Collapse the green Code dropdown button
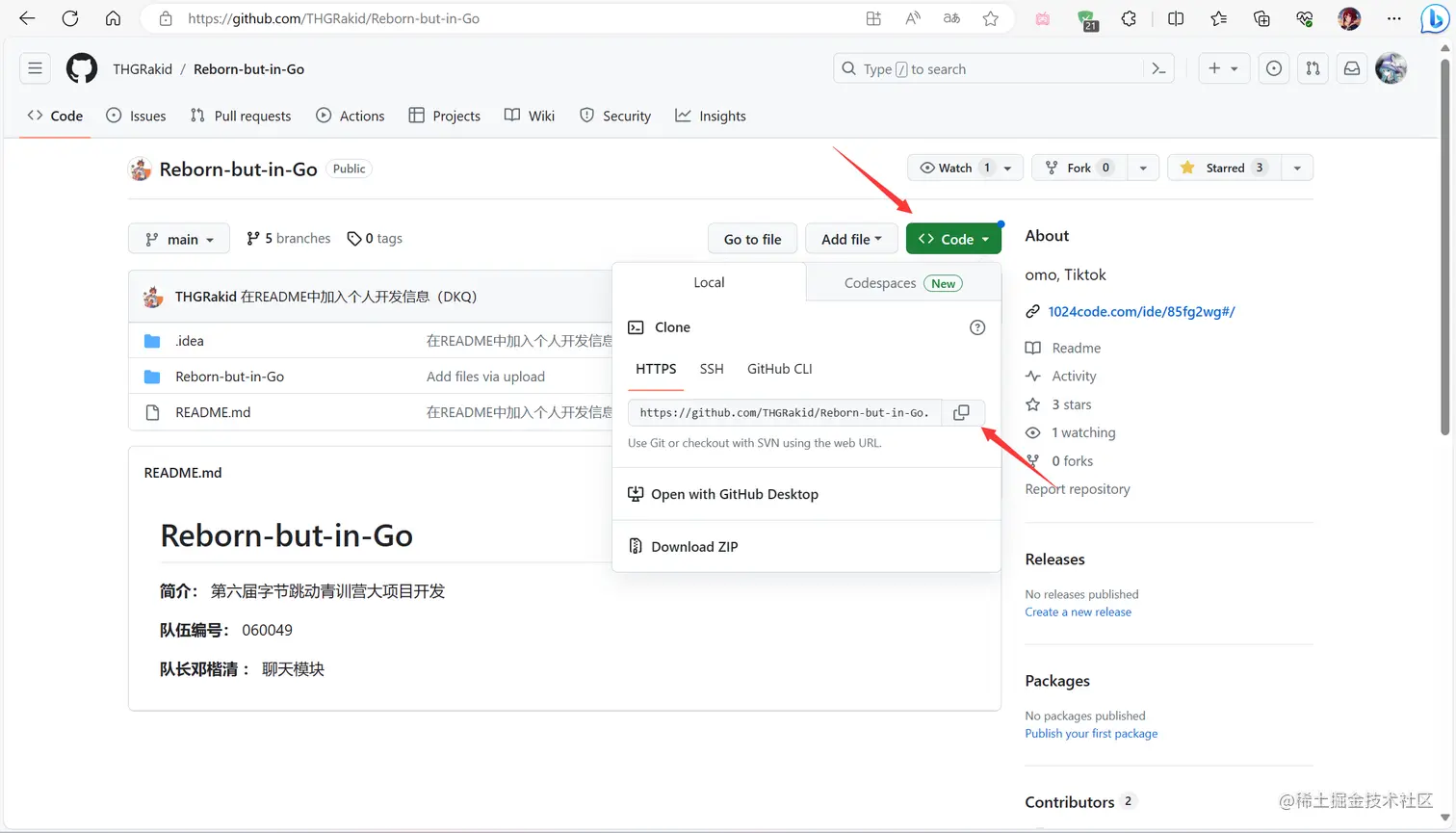This screenshot has height=833, width=1456. [x=953, y=239]
